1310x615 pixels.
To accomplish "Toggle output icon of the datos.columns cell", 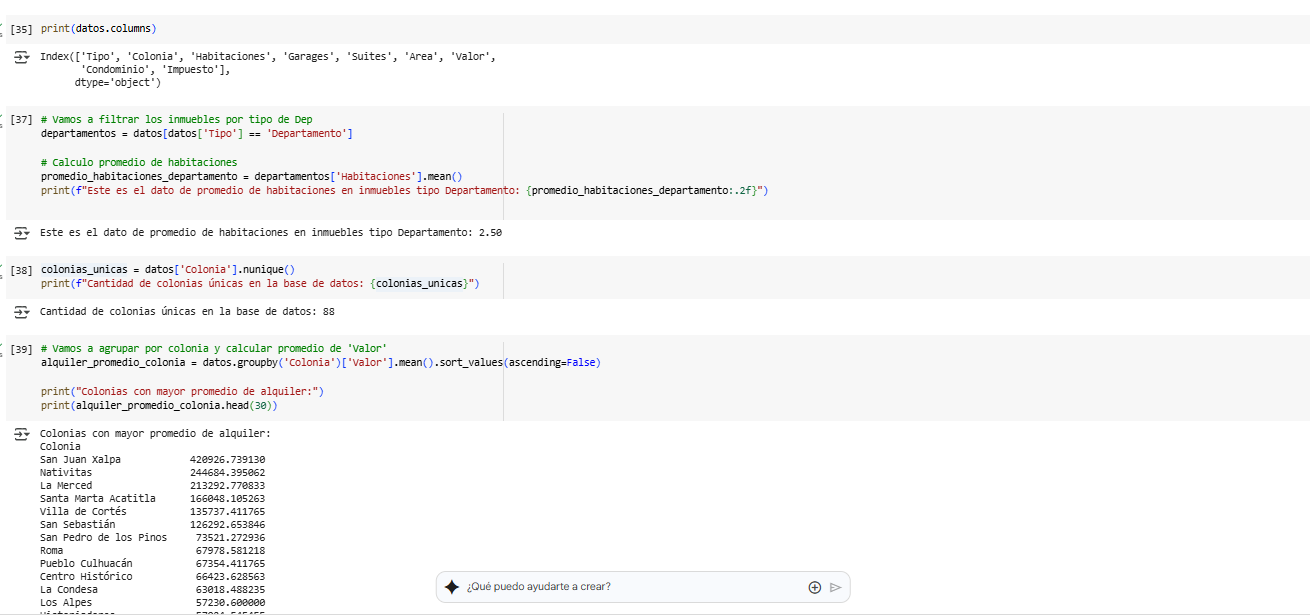I will (x=20, y=59).
